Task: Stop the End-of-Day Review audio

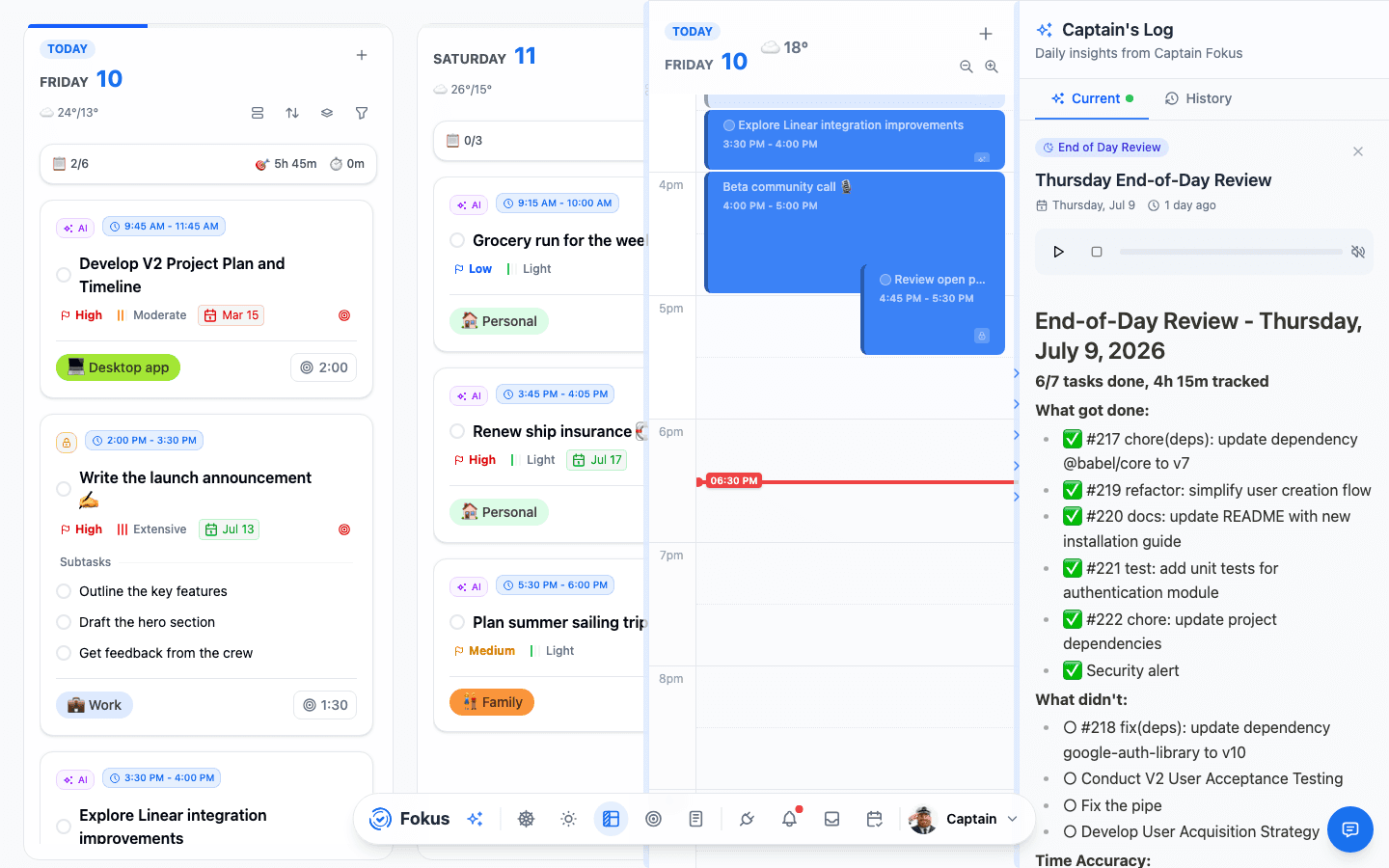Action: click(x=1097, y=252)
